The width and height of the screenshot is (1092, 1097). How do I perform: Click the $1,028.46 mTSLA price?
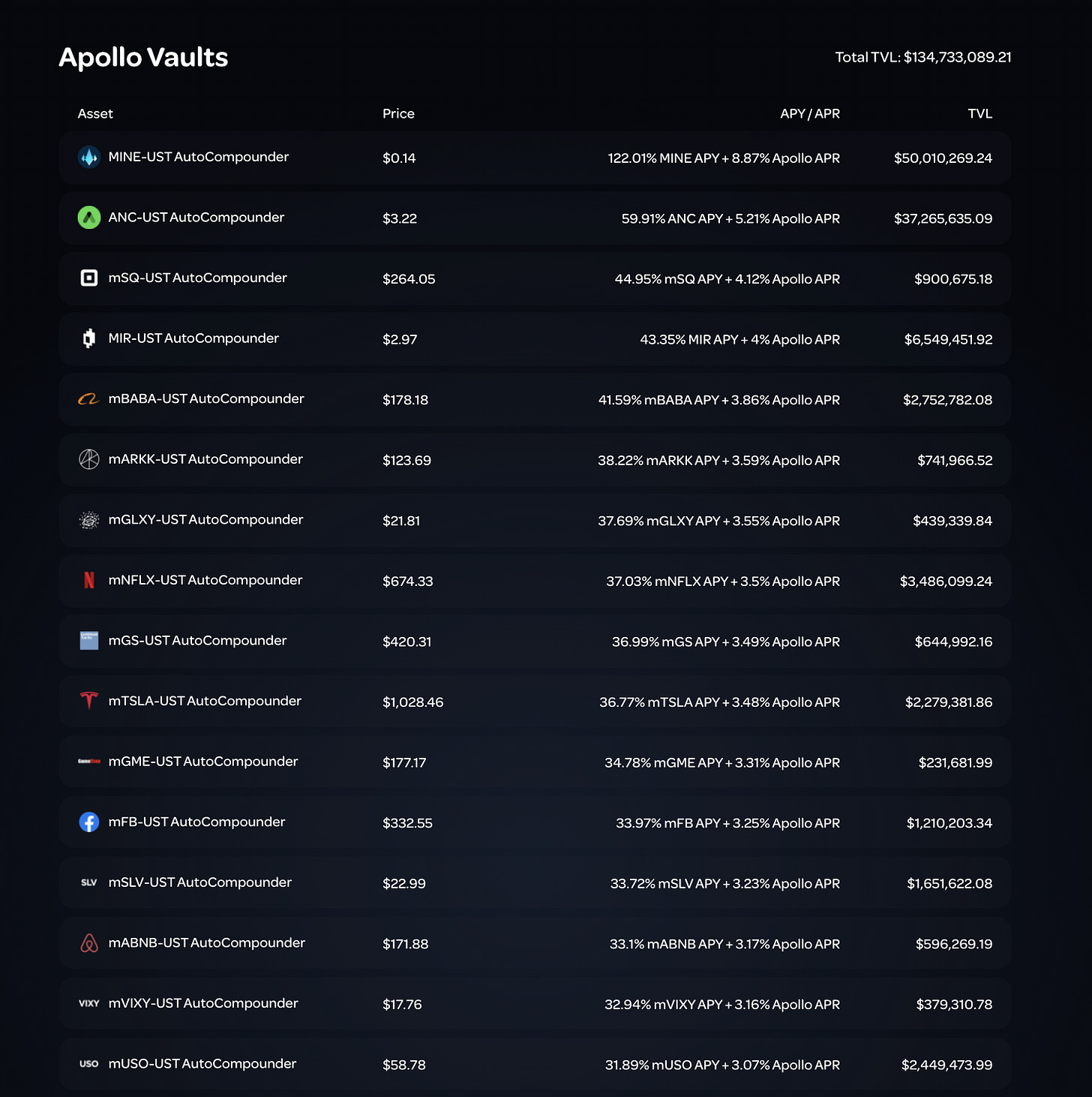[x=413, y=702]
